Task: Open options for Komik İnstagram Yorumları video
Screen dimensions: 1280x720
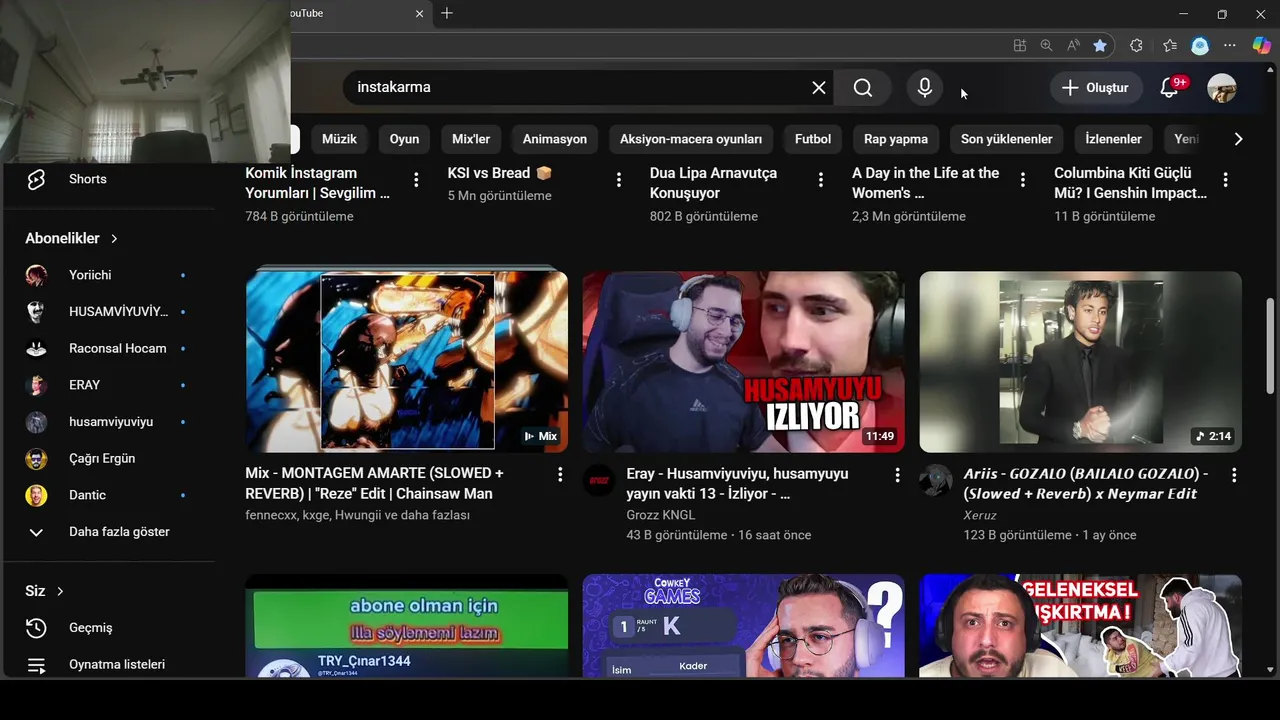Action: click(x=416, y=180)
